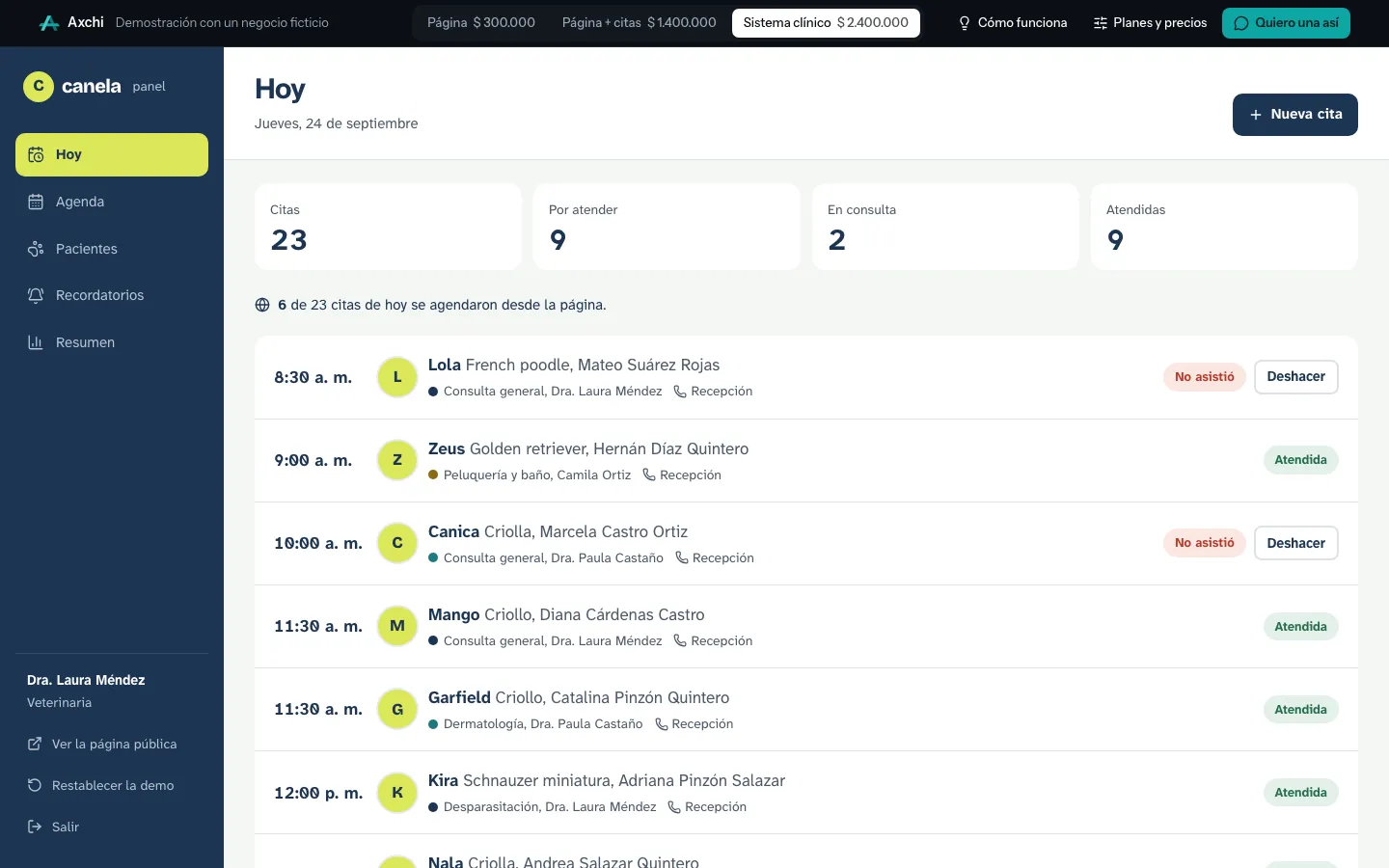Image resolution: width=1389 pixels, height=868 pixels.
Task: Go to Pacientes in the sidebar
Action: [112, 249]
